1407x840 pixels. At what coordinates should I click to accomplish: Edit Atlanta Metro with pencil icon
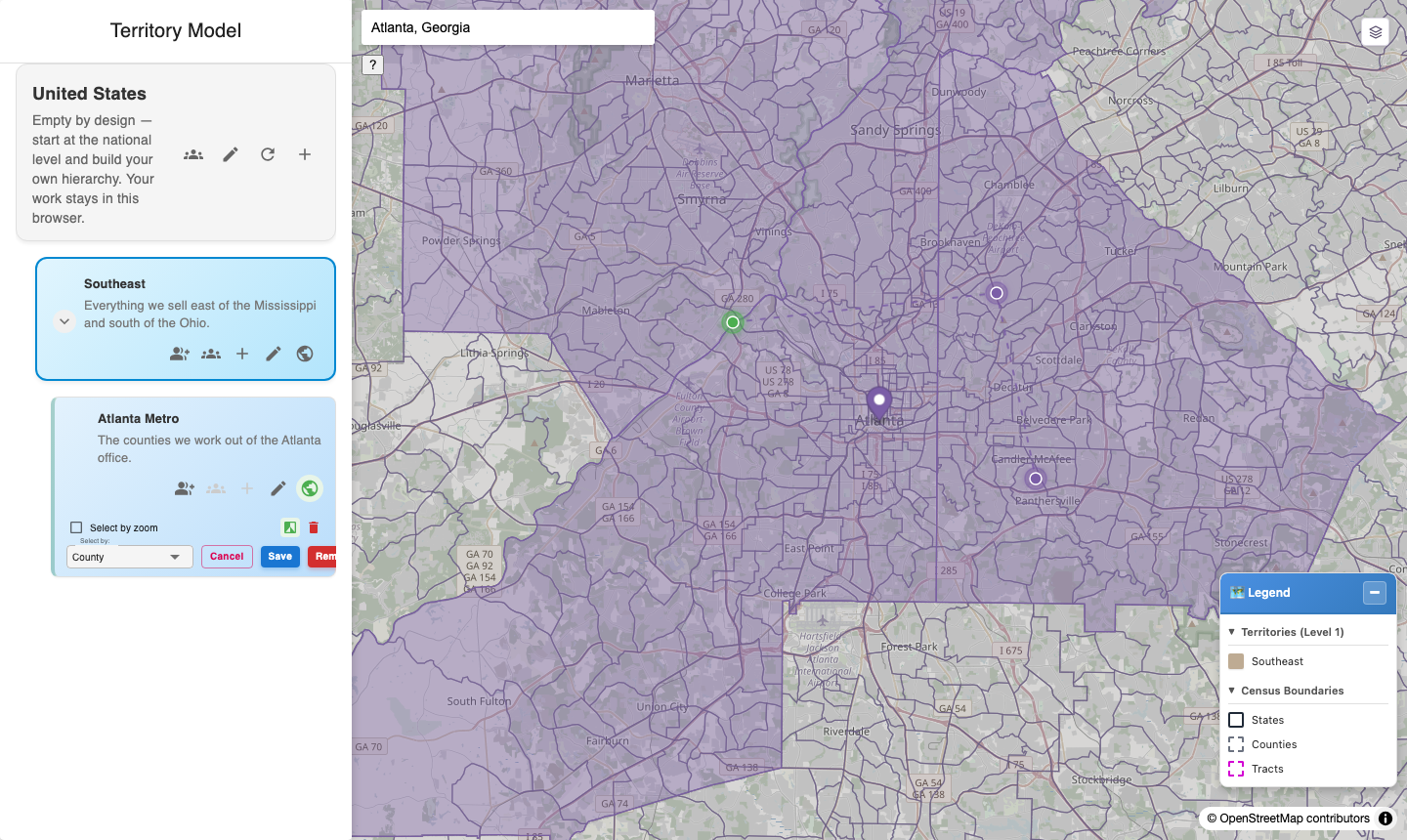(x=278, y=488)
